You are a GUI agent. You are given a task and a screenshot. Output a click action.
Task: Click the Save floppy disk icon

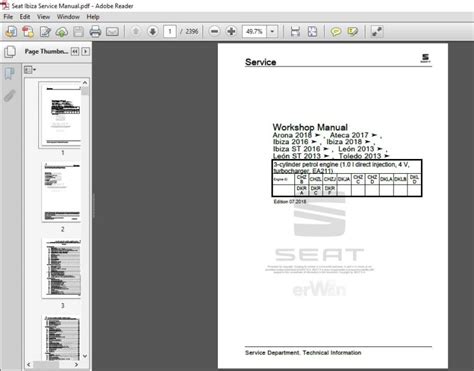click(78, 32)
